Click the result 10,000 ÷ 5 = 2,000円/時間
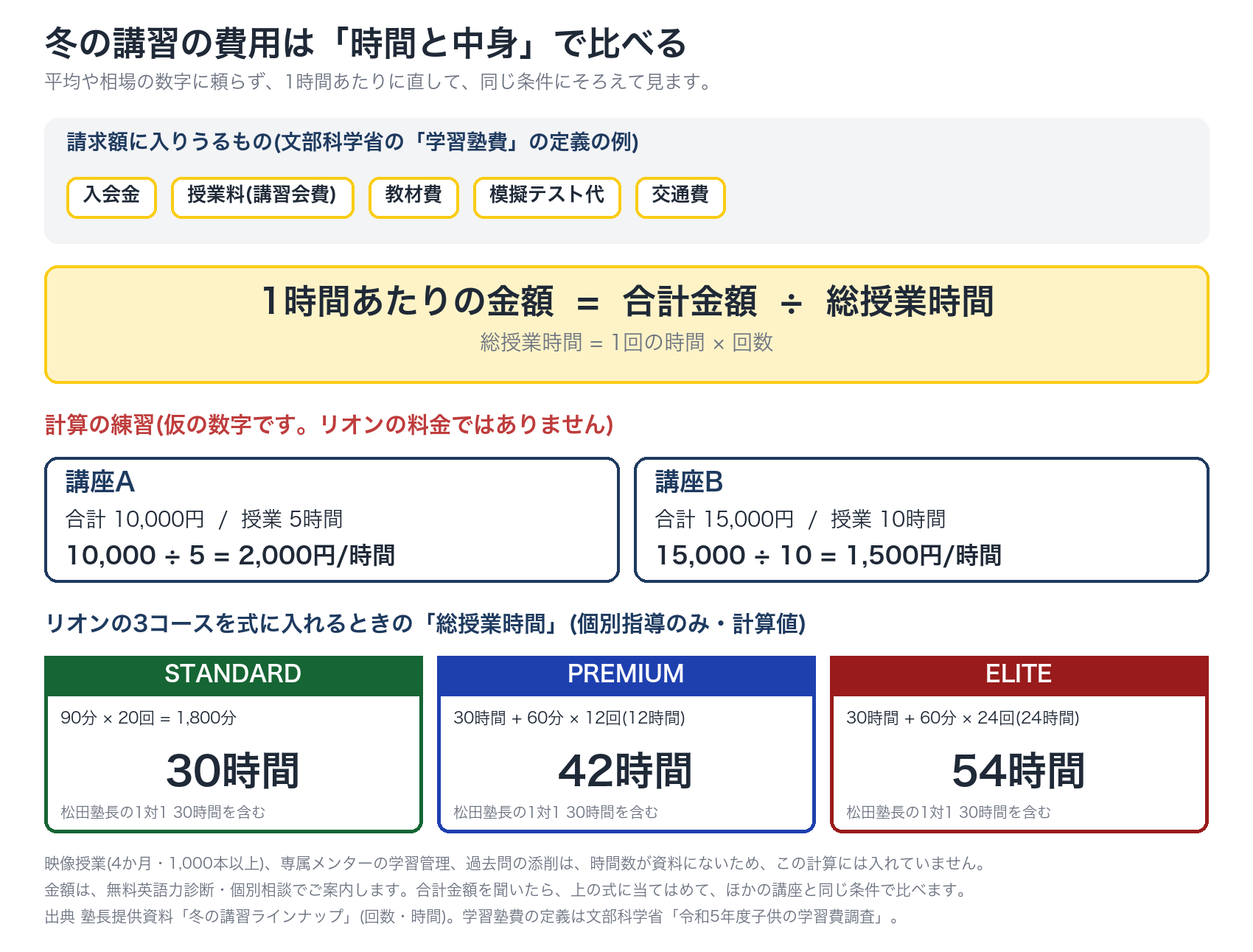1253x952 pixels. click(x=231, y=556)
